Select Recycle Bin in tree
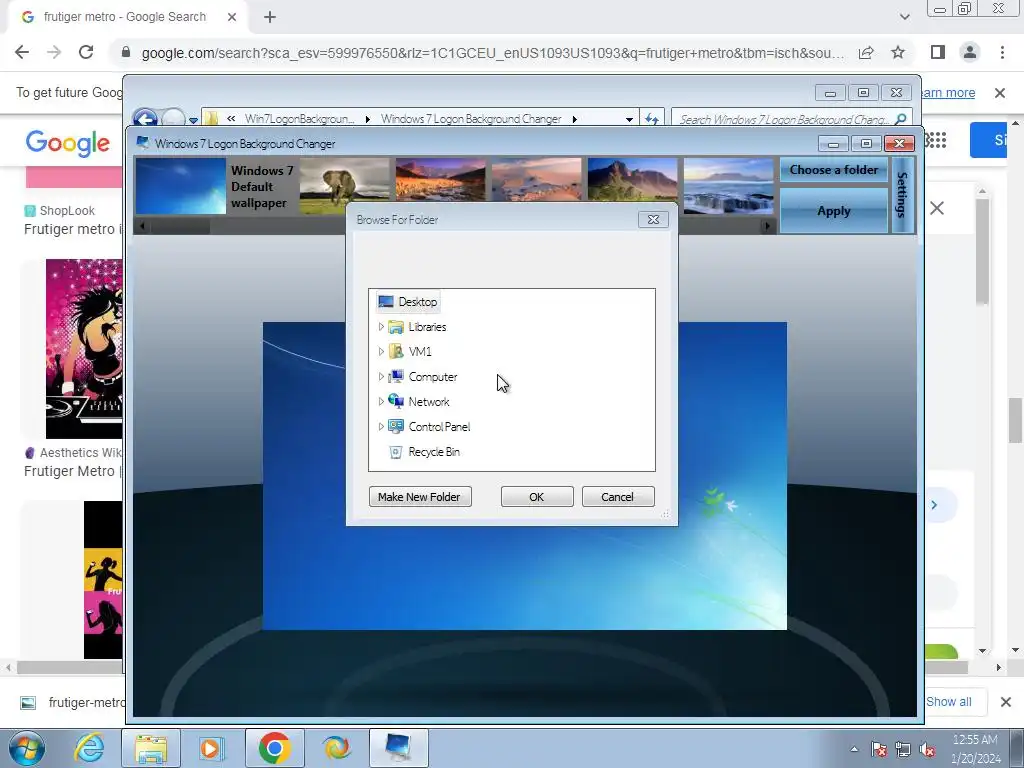The height and width of the screenshot is (768, 1024). (x=434, y=452)
